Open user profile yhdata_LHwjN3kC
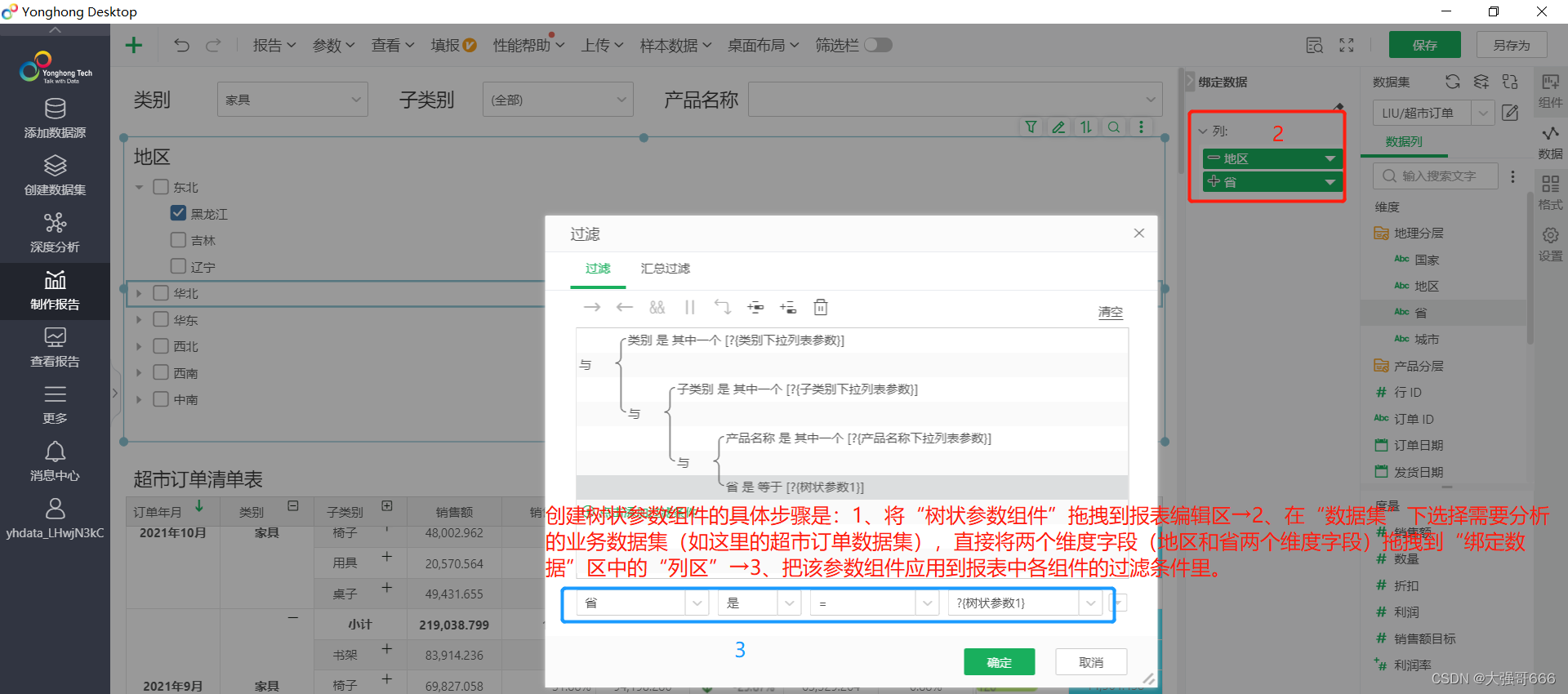Screen dimensions: 1568x694 (x=55, y=518)
